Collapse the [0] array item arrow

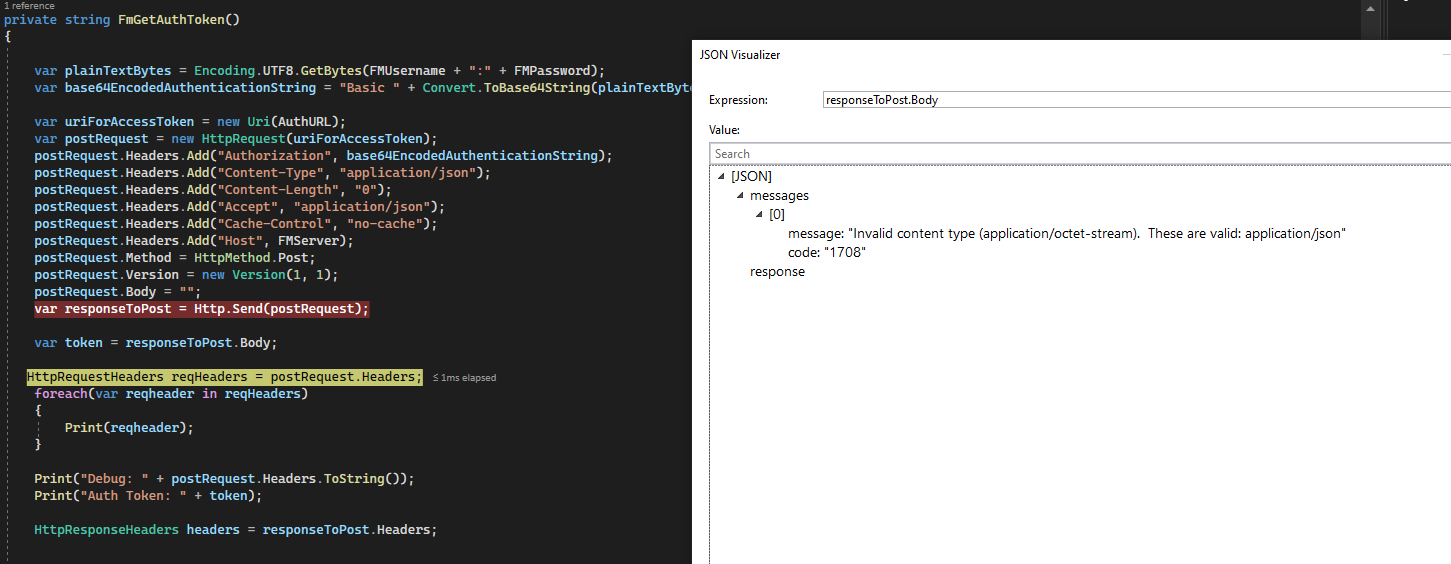coord(760,215)
